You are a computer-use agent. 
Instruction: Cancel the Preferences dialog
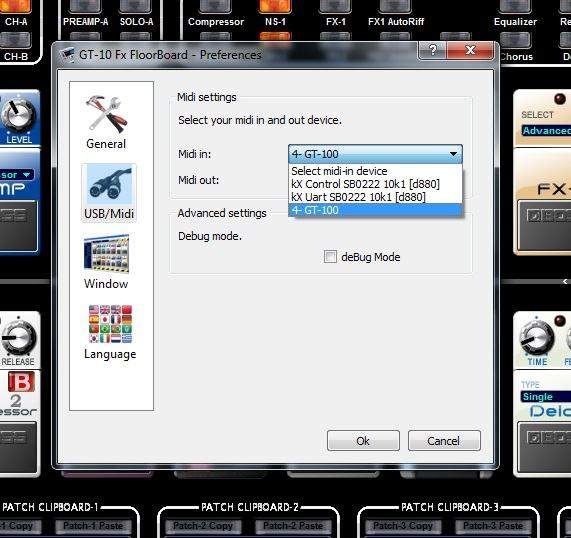[x=444, y=441]
